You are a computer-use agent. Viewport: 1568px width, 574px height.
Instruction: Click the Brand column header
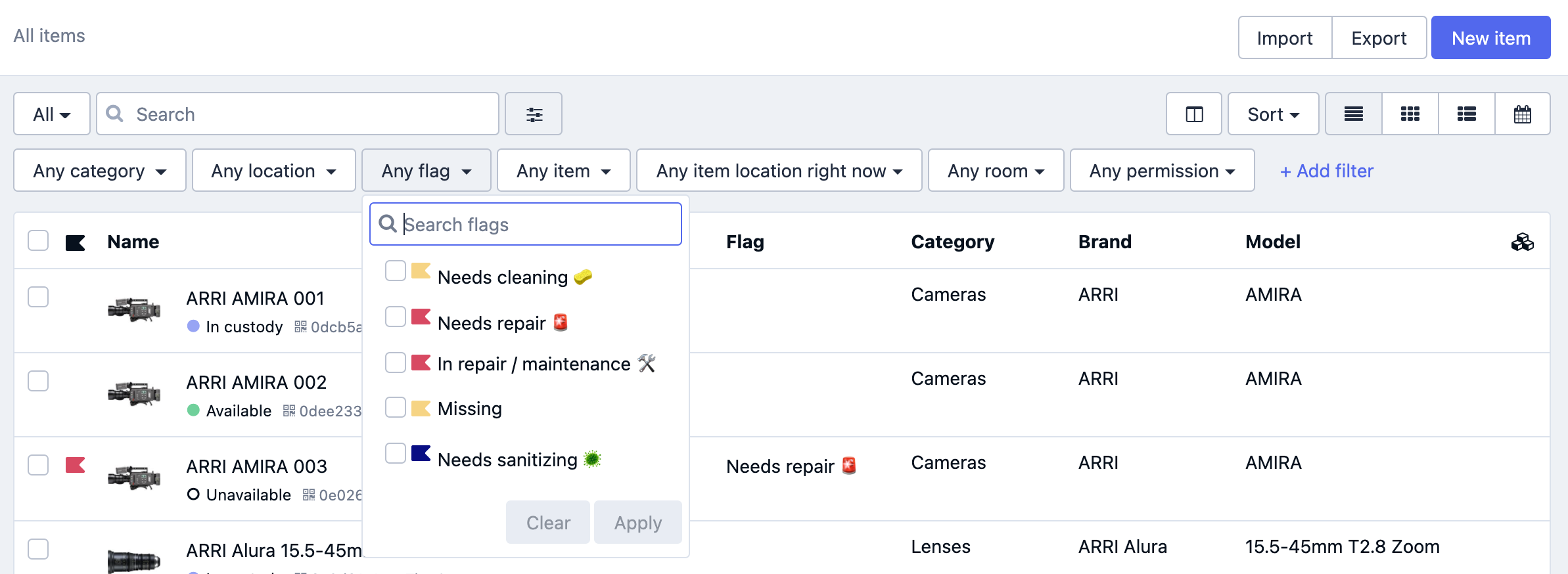[1105, 242]
